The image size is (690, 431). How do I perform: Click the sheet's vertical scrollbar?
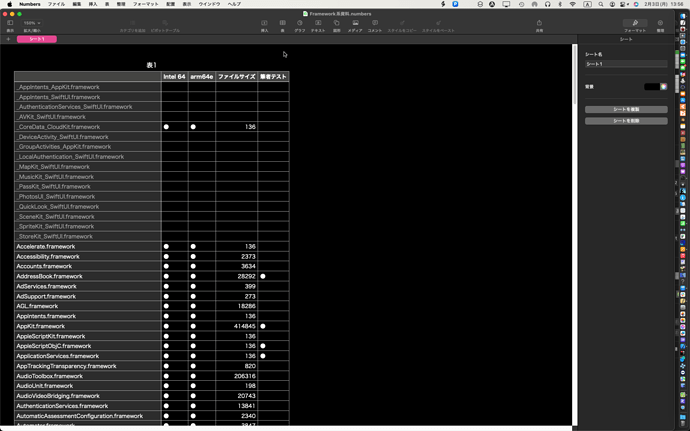click(x=574, y=75)
